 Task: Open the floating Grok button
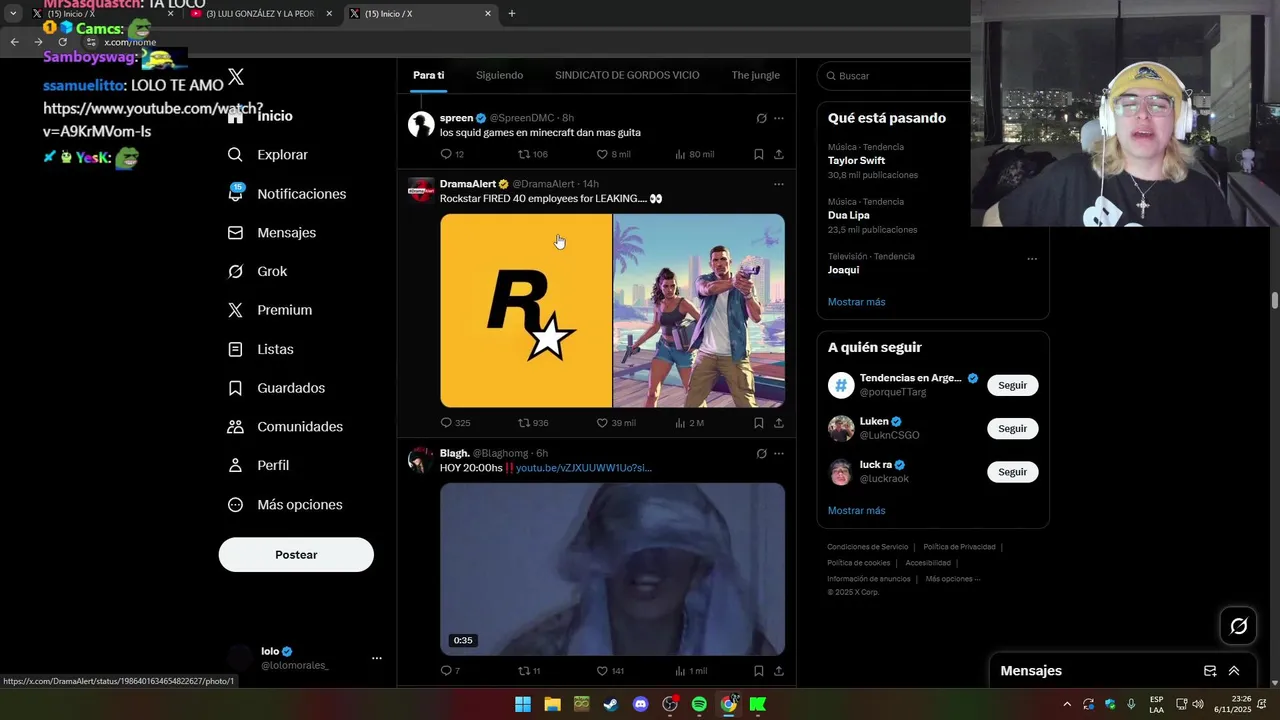pos(1239,626)
